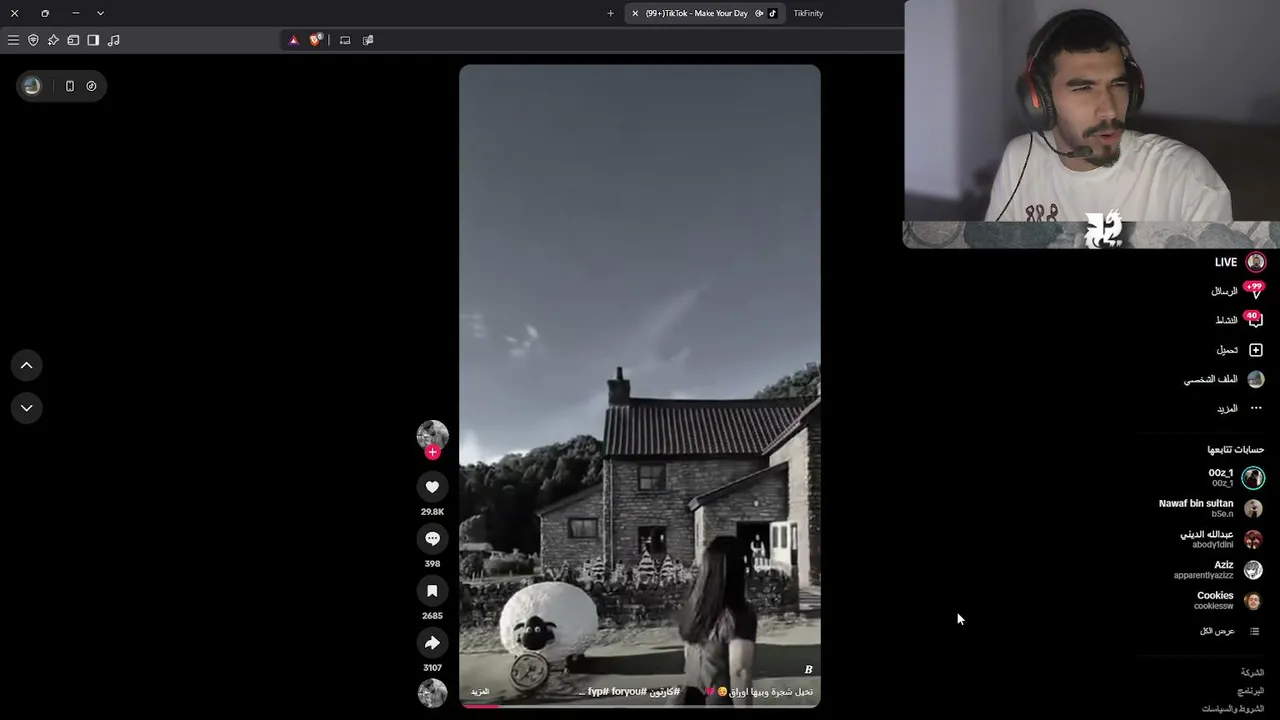Viewport: 1280px width, 720px height.
Task: Click the streamer webcam overlay
Action: [1092, 124]
